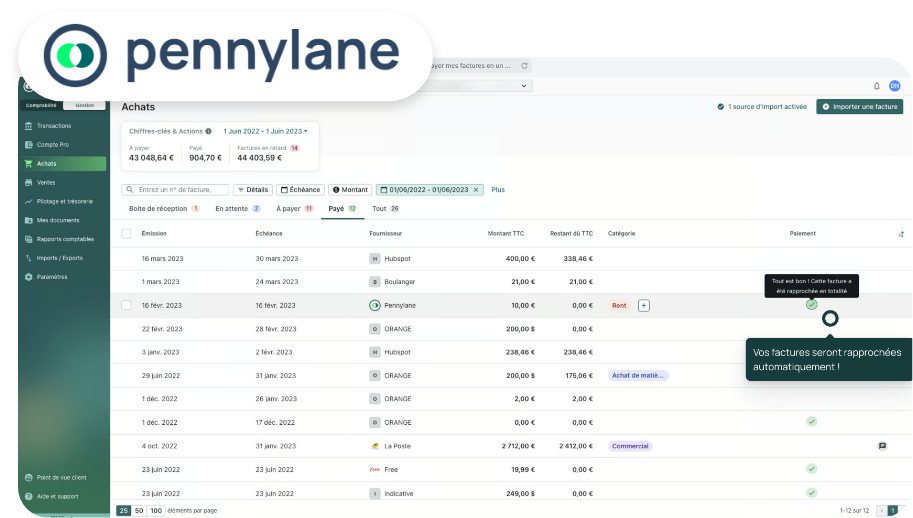913x518 pixels.
Task: Open the Échéance filter dropdown
Action: pos(300,189)
